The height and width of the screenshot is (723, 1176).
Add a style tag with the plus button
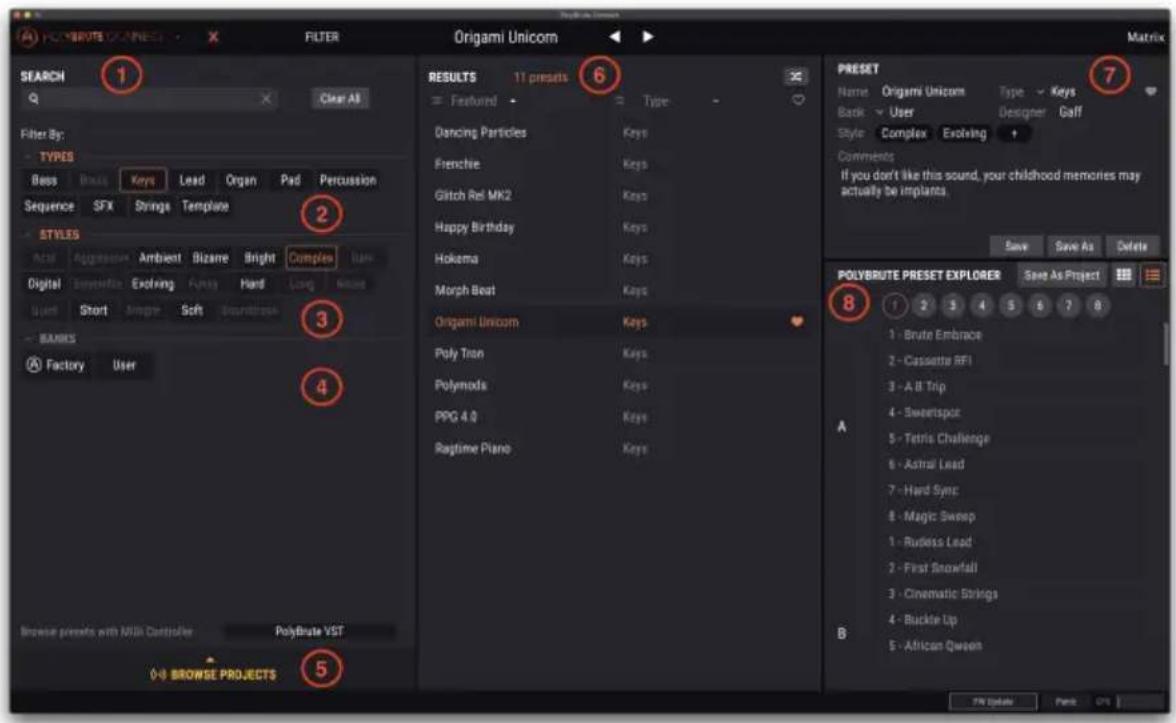(x=1014, y=134)
